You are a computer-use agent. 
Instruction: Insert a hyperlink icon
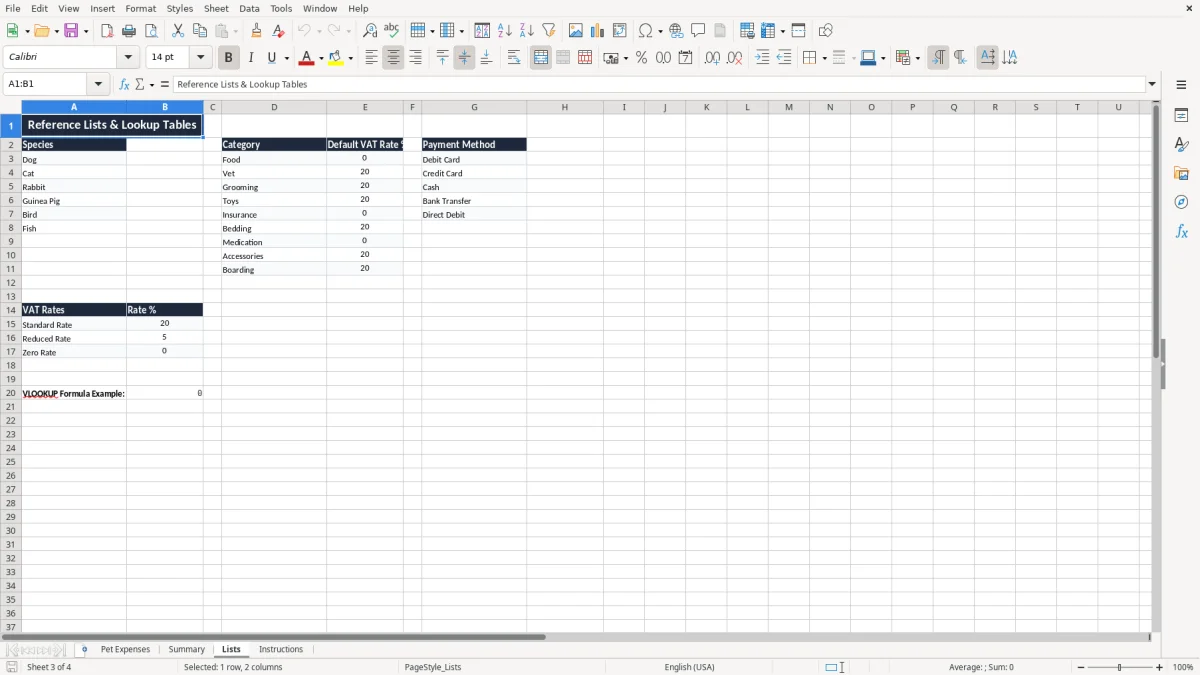[677, 31]
